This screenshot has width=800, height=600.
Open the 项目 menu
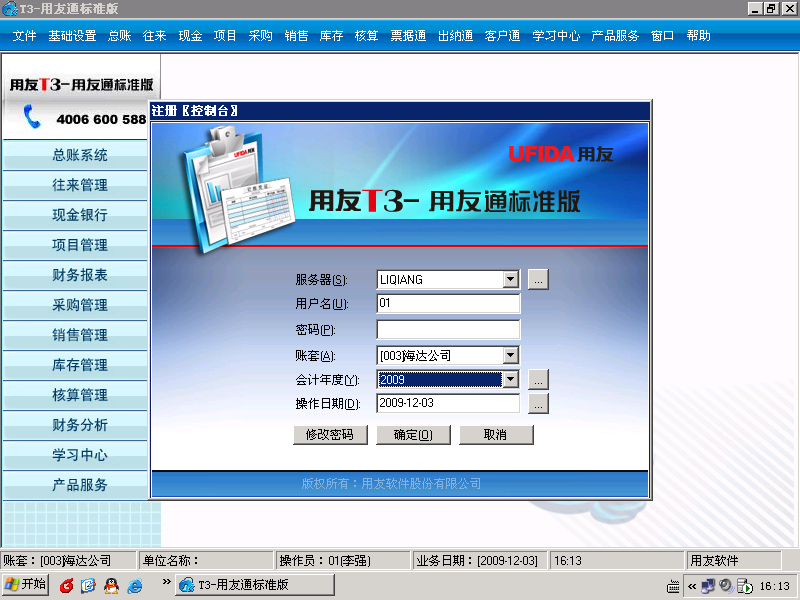(225, 36)
